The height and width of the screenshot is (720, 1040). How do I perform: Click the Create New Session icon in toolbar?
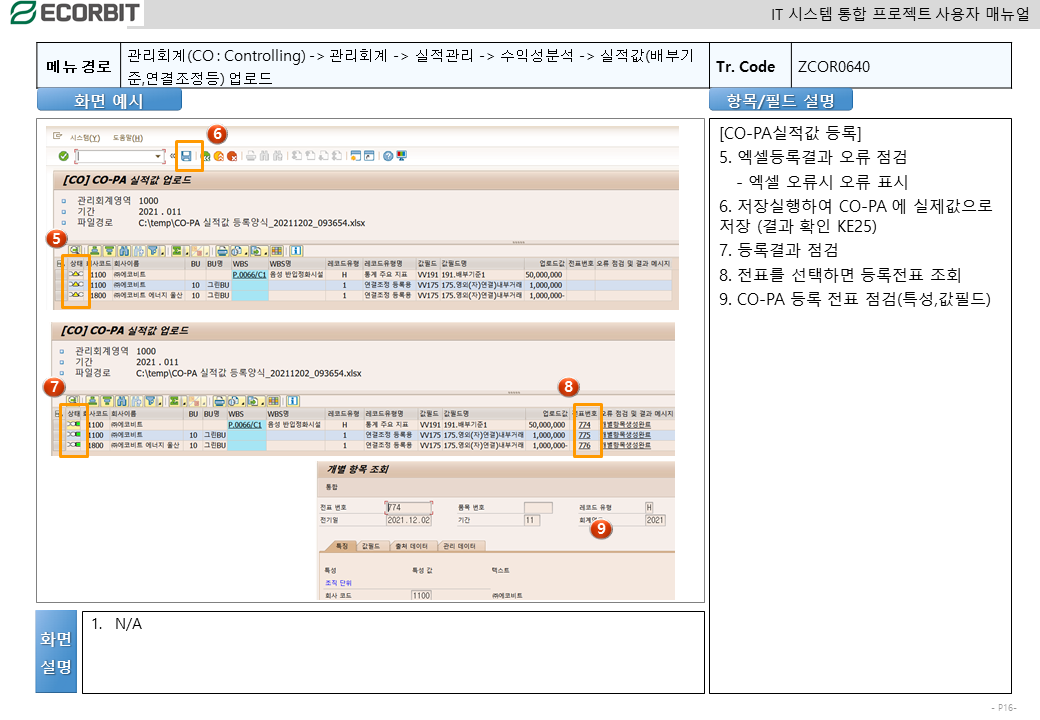pyautogui.click(x=356, y=156)
